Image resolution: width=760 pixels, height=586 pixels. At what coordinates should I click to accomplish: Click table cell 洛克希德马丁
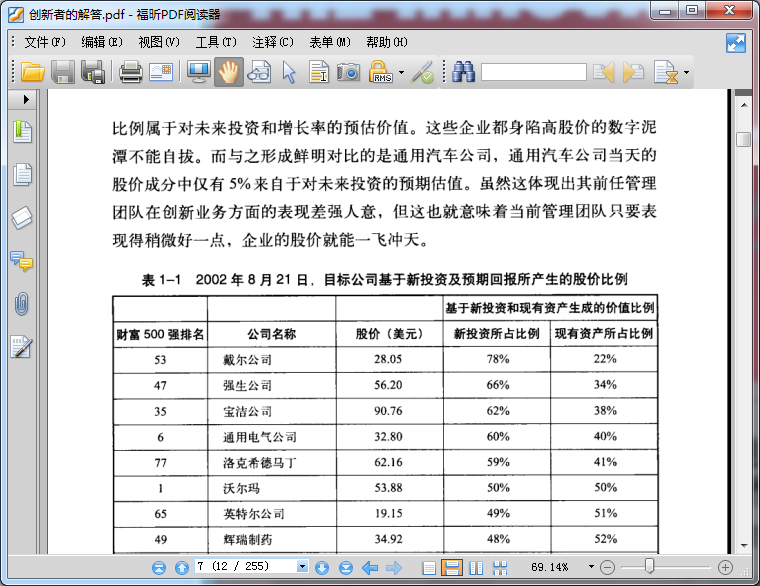pyautogui.click(x=259, y=463)
